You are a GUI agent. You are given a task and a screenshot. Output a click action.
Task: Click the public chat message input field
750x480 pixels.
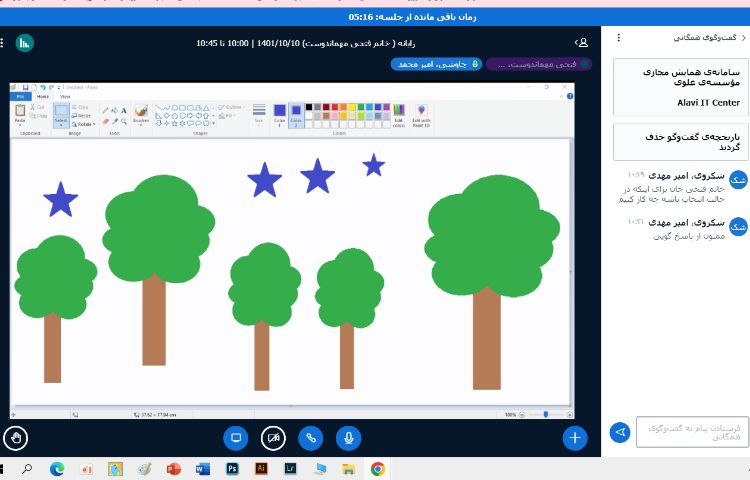pyautogui.click(x=691, y=432)
